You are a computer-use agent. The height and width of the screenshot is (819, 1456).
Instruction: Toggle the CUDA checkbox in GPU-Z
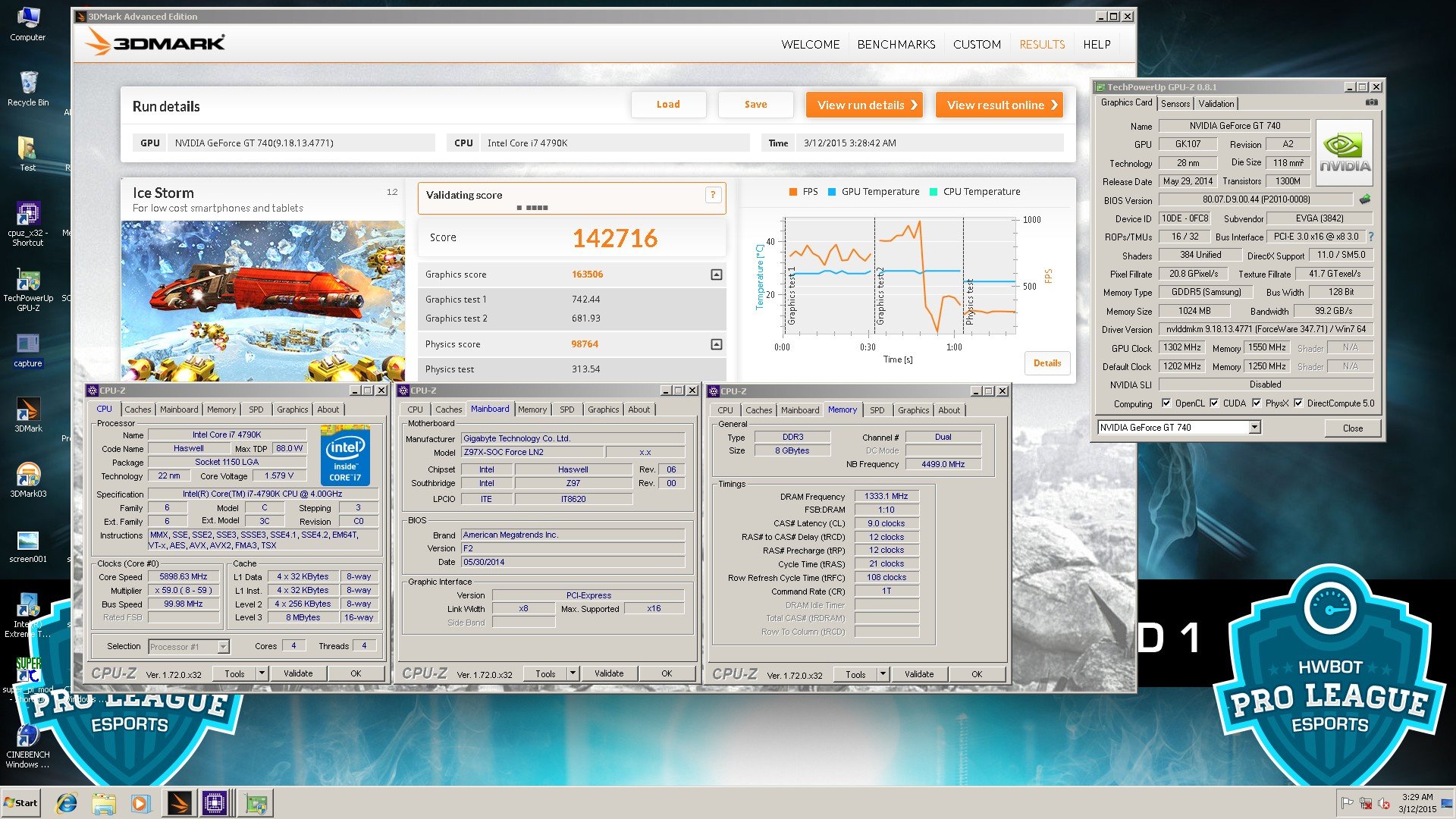(1214, 403)
